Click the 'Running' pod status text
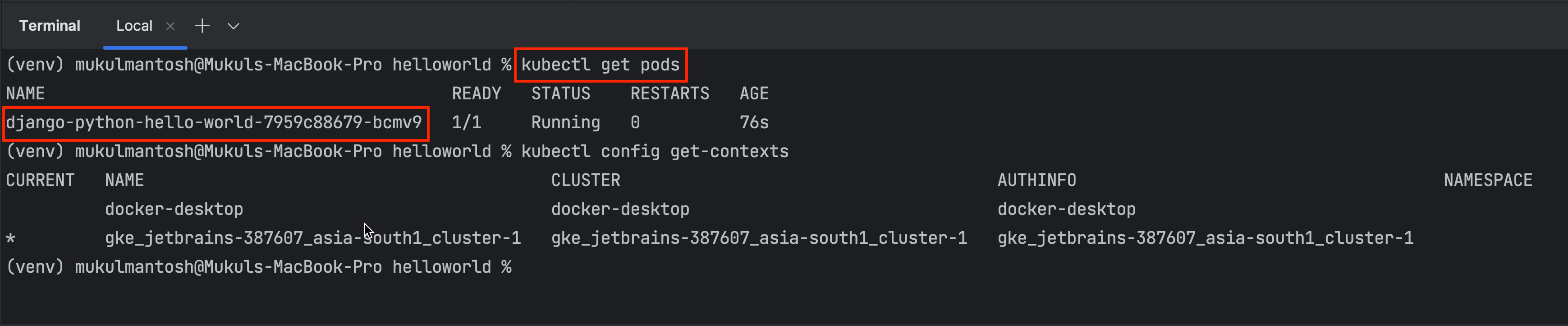The image size is (1568, 326). tap(565, 122)
